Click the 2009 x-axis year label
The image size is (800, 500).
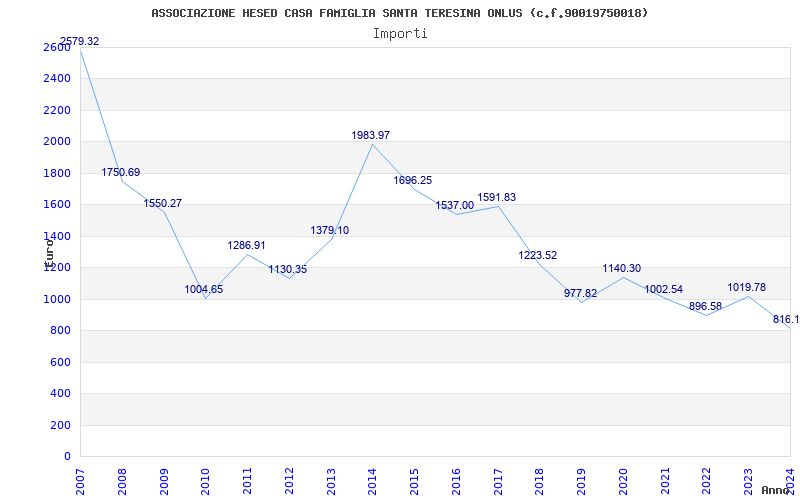(164, 480)
